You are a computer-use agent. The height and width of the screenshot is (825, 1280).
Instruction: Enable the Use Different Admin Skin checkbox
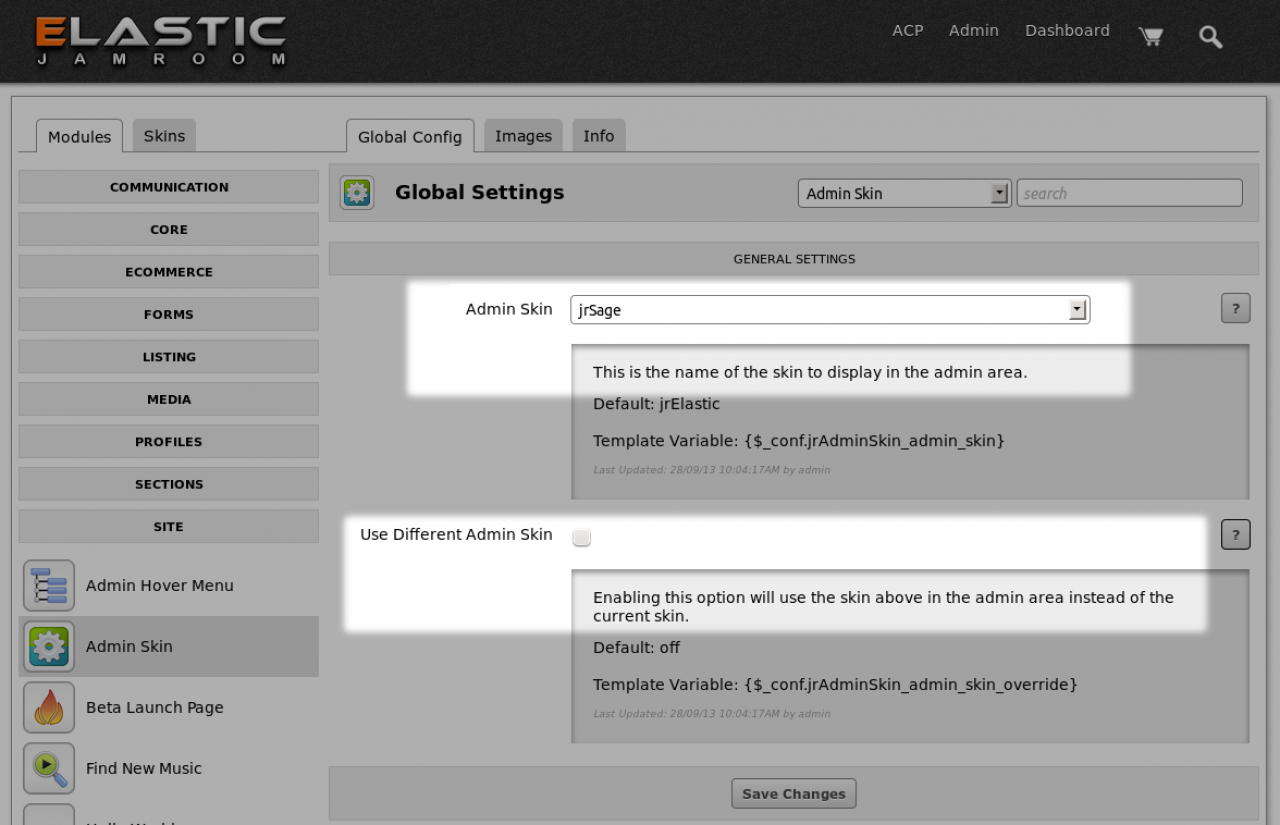pyautogui.click(x=582, y=538)
